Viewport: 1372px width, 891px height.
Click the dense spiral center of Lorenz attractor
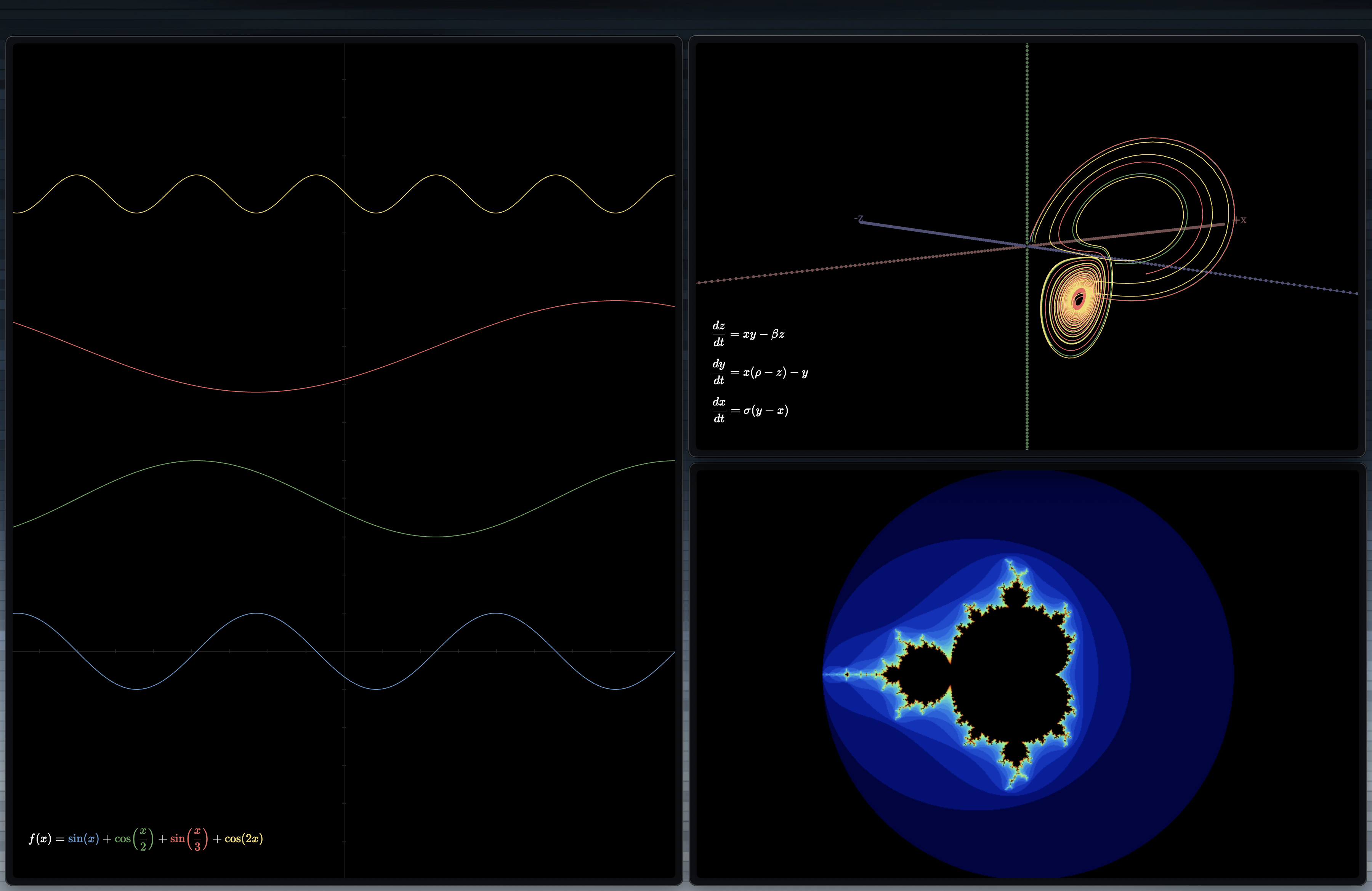click(x=1079, y=300)
